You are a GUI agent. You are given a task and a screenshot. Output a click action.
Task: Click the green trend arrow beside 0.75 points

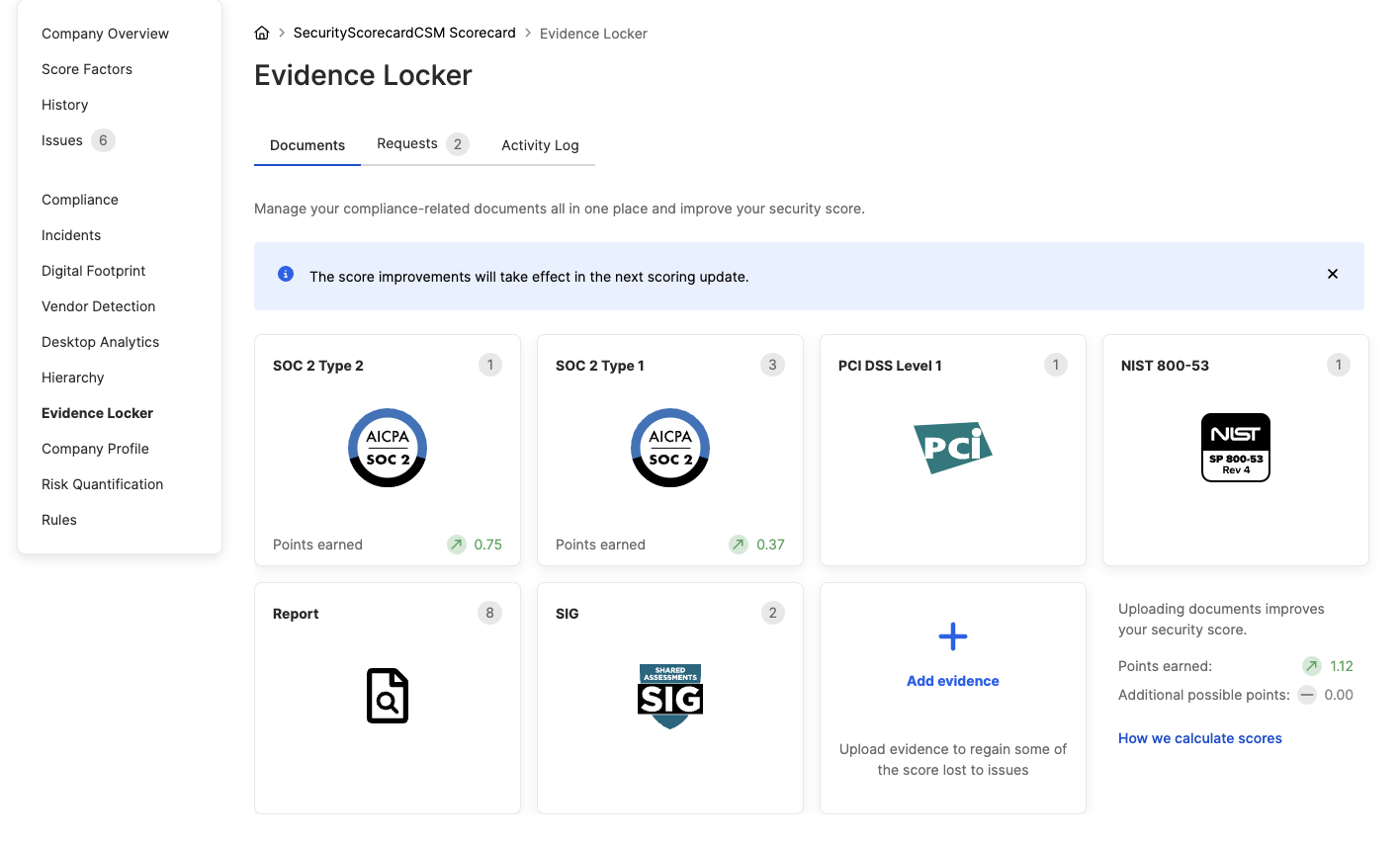tap(456, 545)
